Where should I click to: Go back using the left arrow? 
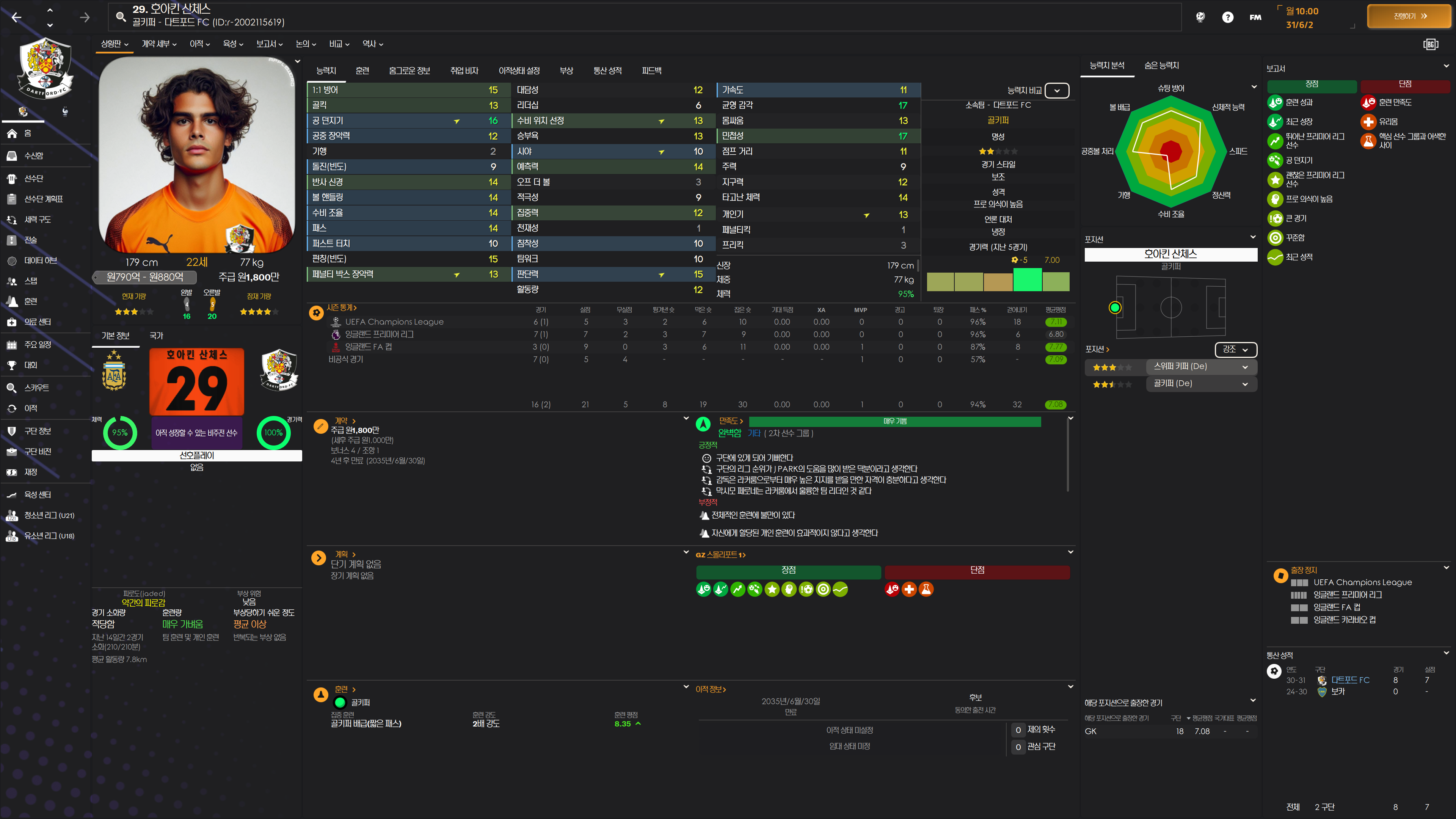[x=16, y=17]
